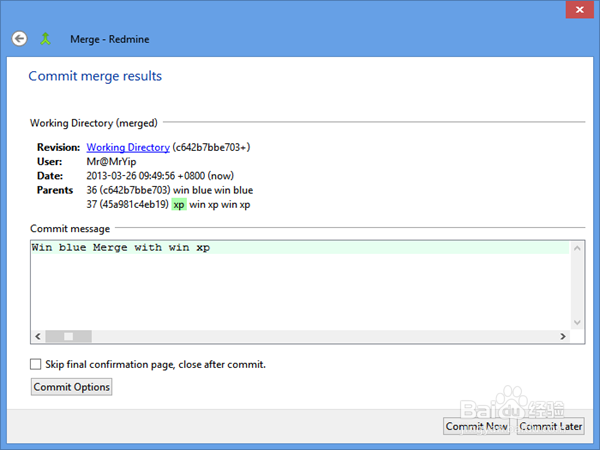Viewport: 600px width, 450px height.
Task: Select the green xp branch tag
Action: pyautogui.click(x=179, y=205)
